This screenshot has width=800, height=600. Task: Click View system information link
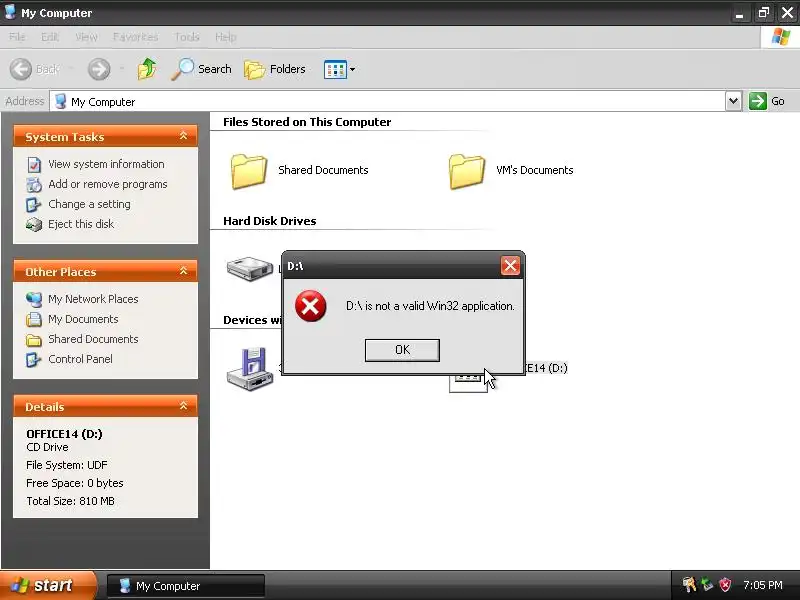pyautogui.click(x=106, y=164)
